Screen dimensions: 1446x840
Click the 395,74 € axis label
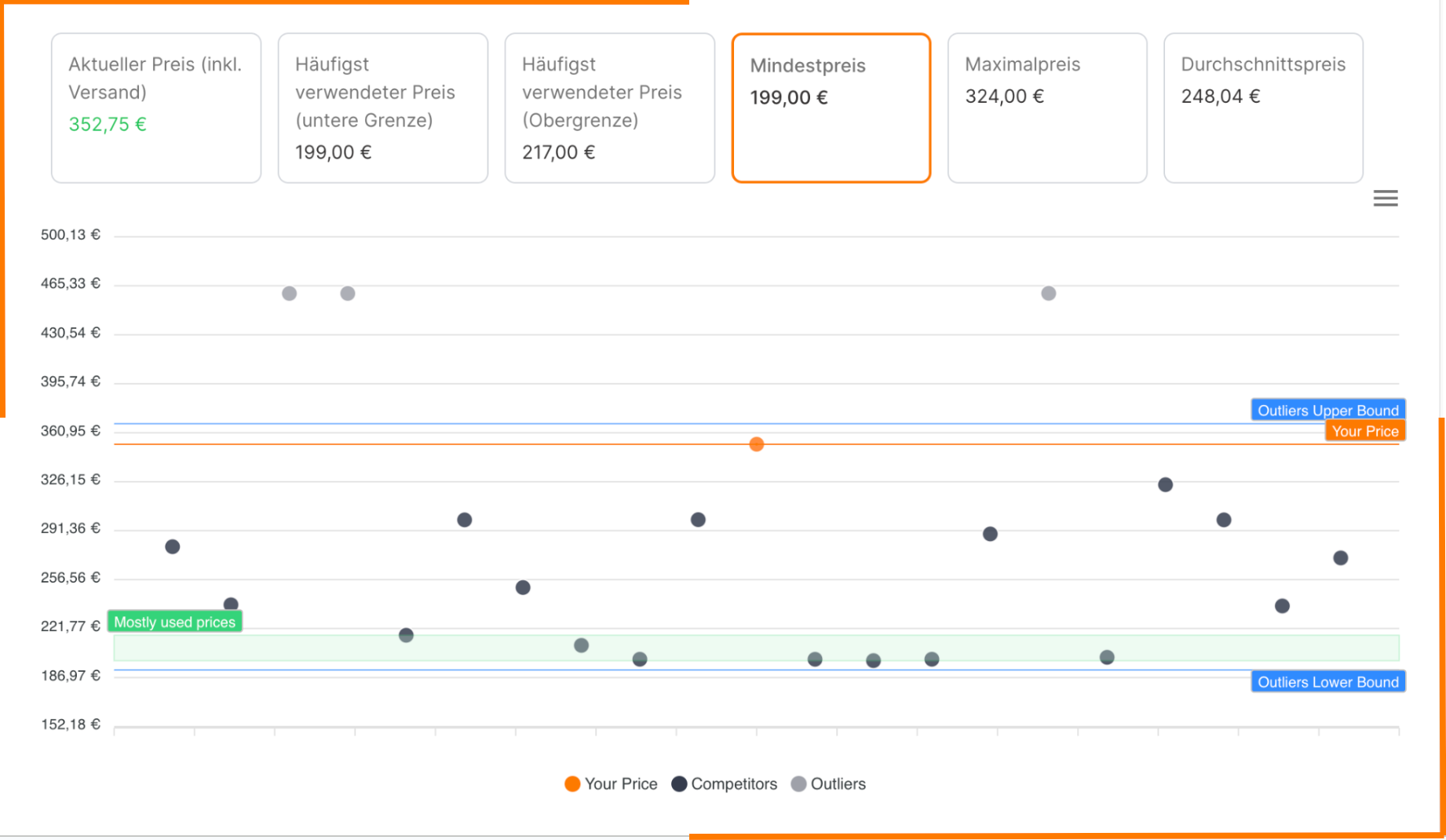(x=71, y=382)
